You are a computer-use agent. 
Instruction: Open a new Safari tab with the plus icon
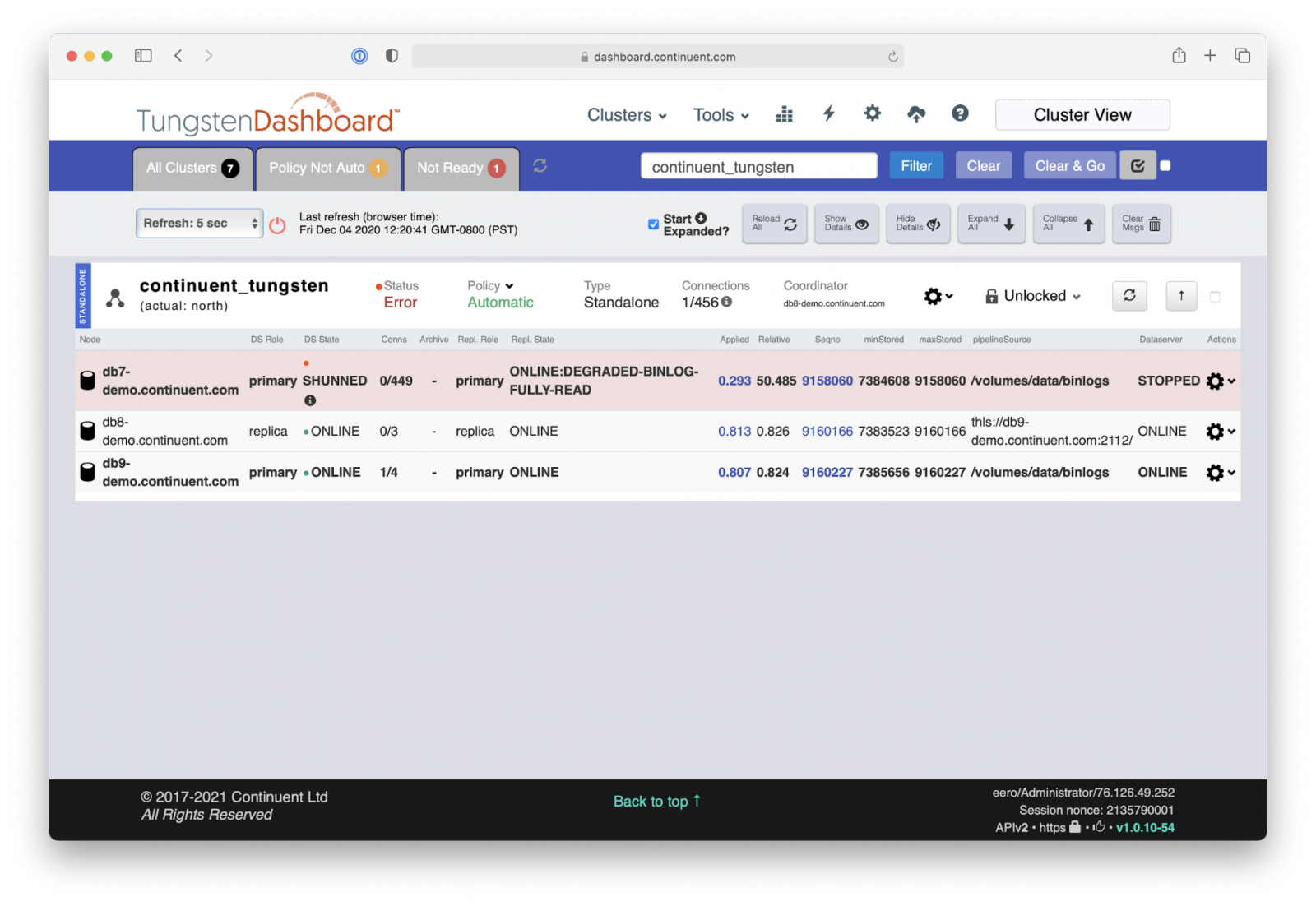click(x=1210, y=55)
